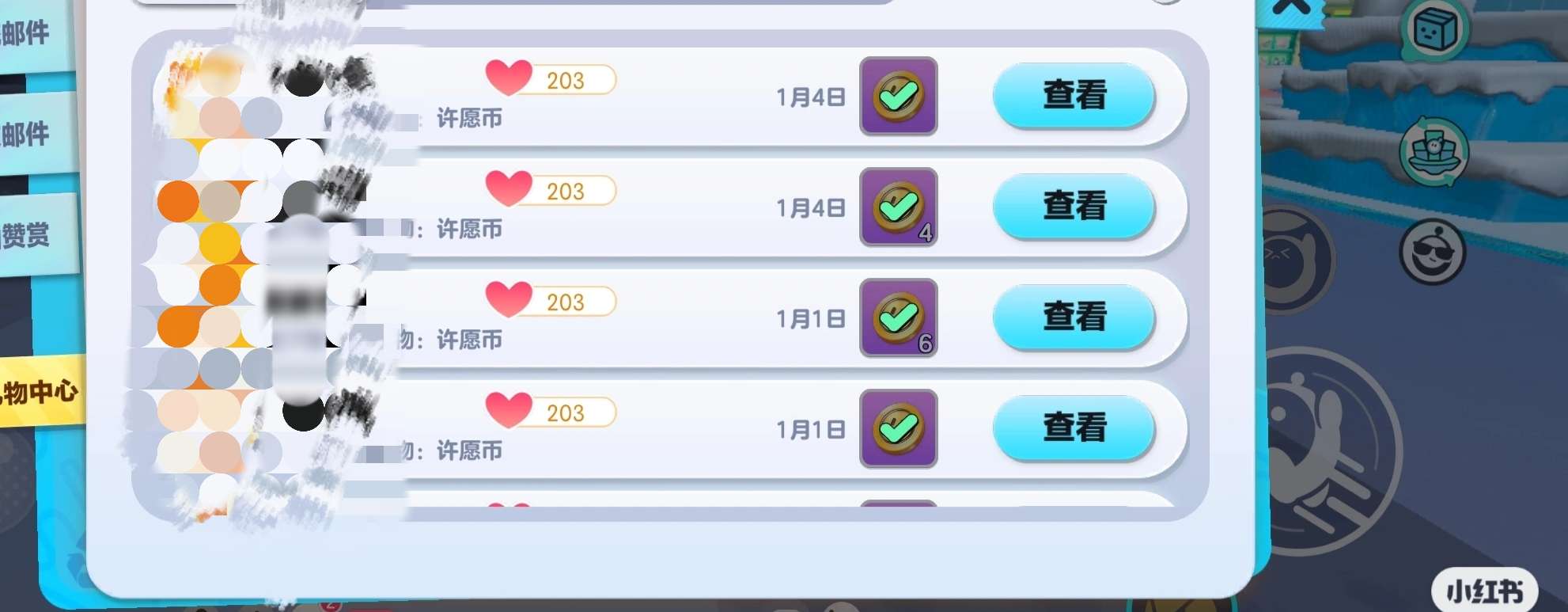Click 查看 in the first 1月4日 row
The width and height of the screenshot is (1568, 612).
pyautogui.click(x=1074, y=96)
